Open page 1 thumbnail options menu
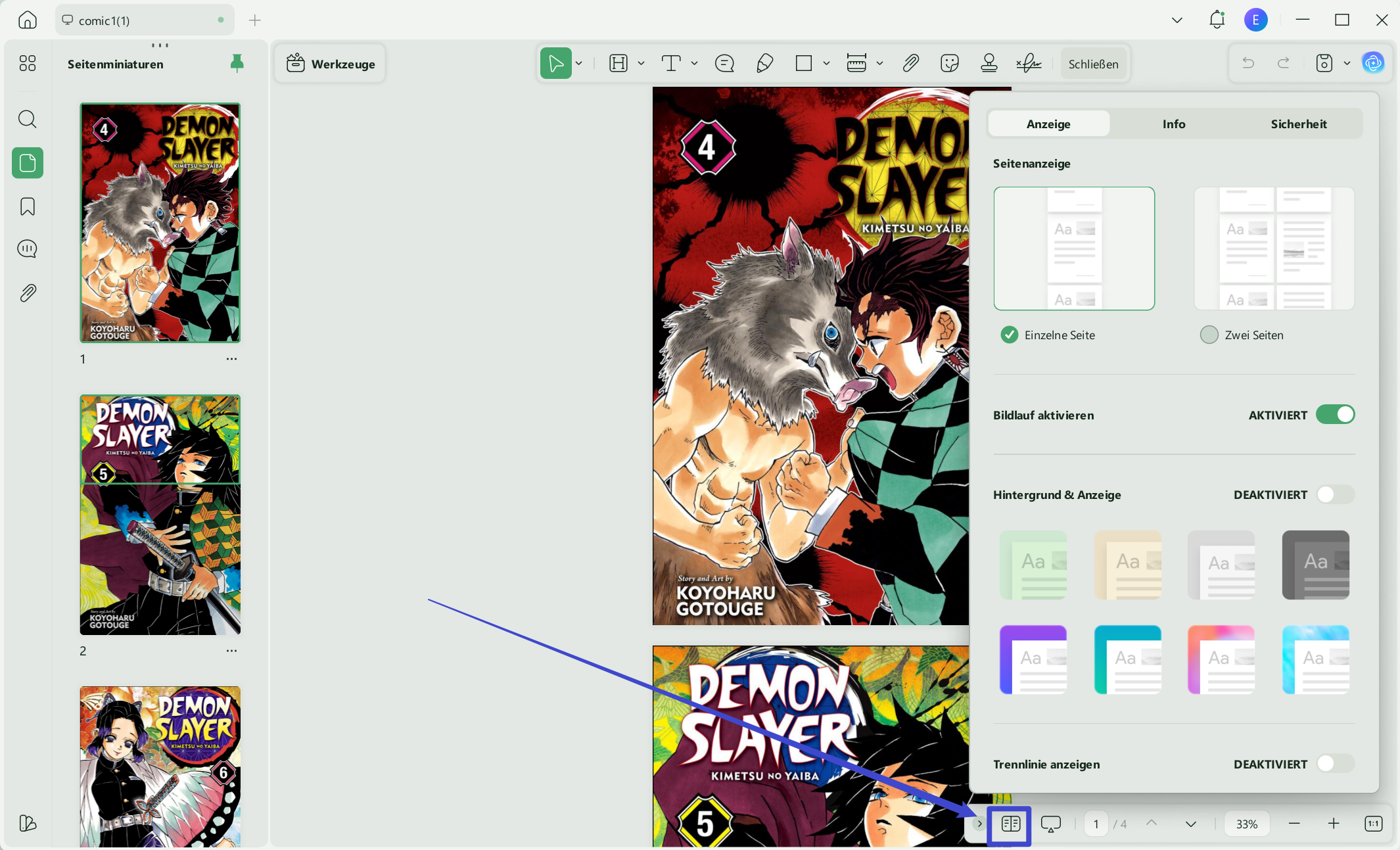1400x850 pixels. click(x=231, y=359)
